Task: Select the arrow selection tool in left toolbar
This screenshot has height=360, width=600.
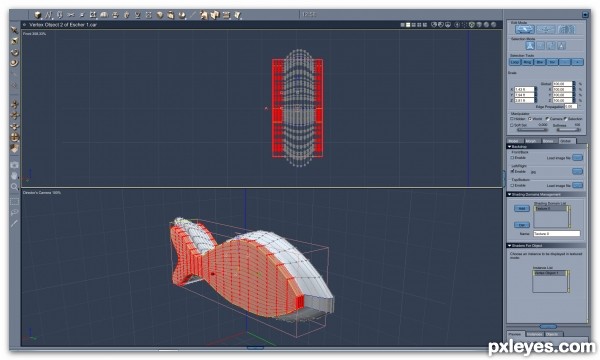Action: point(14,30)
